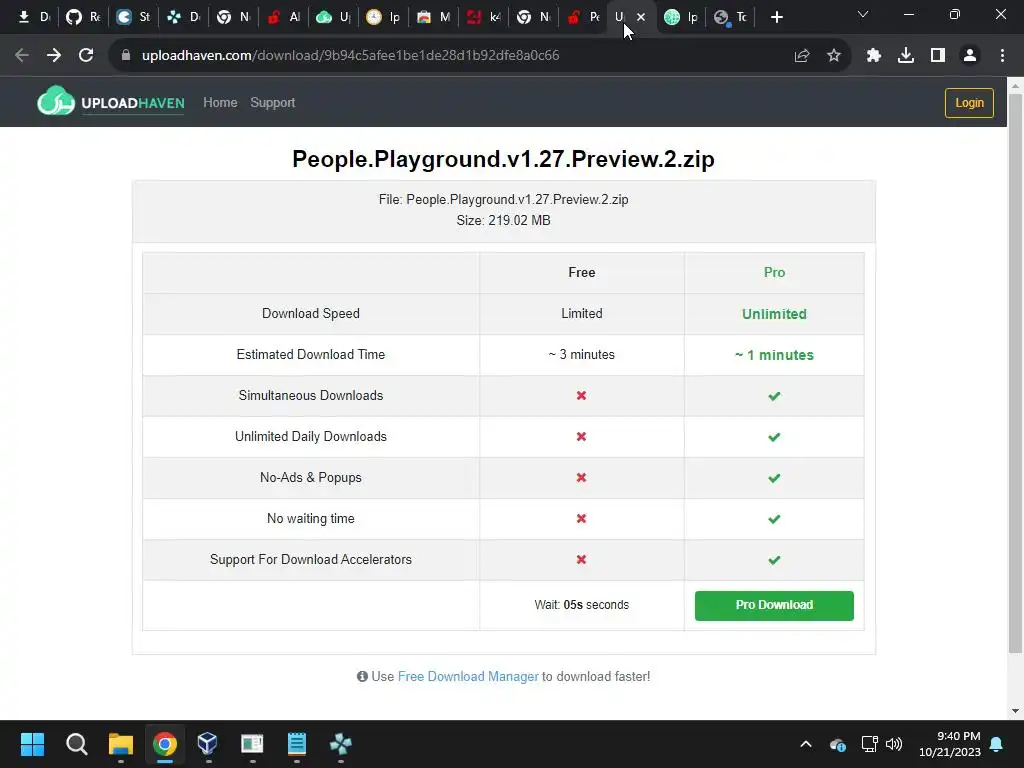
Task: Switch to the first downloads tab
Action: (33, 17)
